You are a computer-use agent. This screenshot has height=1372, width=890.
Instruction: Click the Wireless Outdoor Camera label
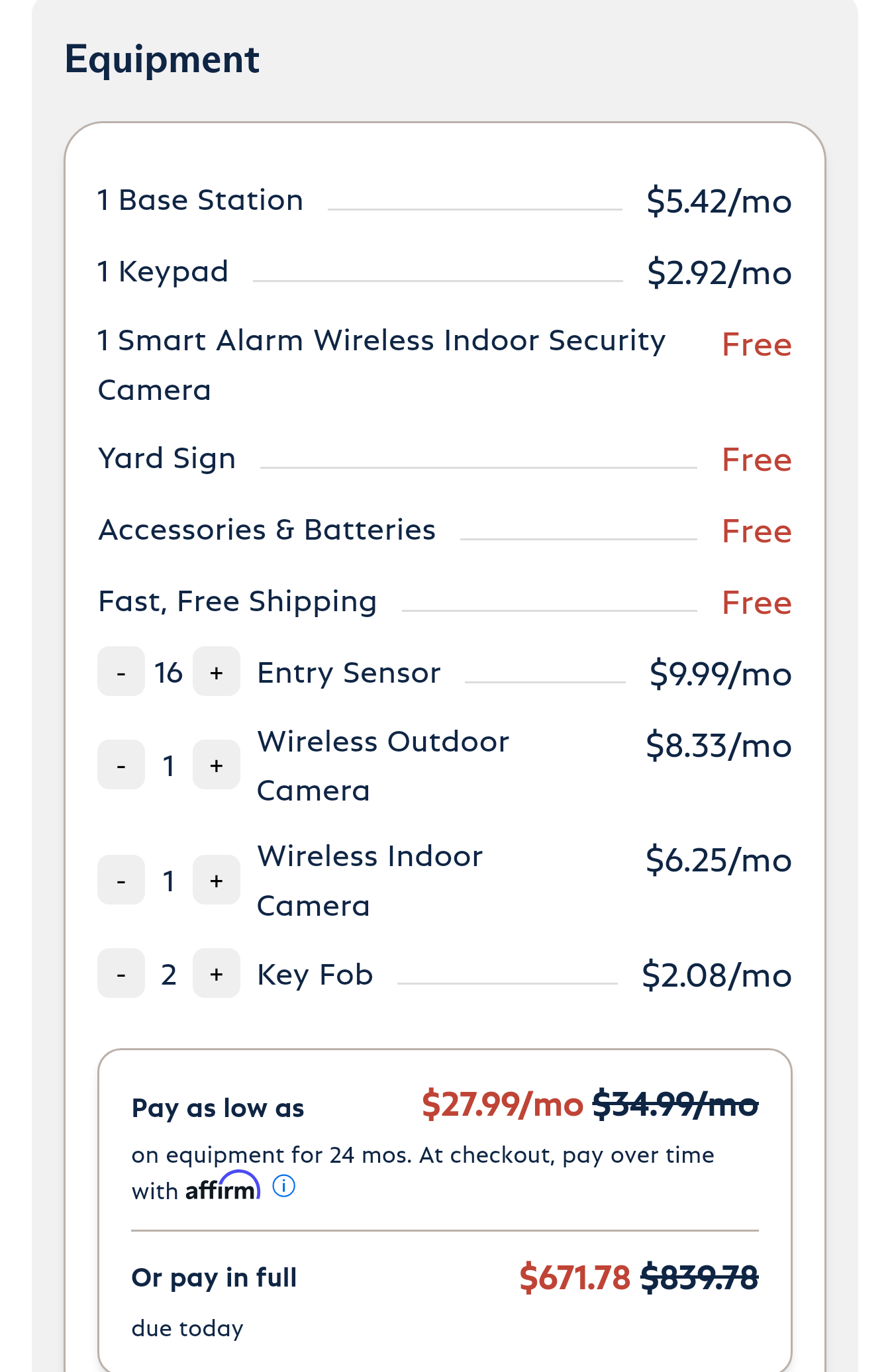(x=383, y=765)
